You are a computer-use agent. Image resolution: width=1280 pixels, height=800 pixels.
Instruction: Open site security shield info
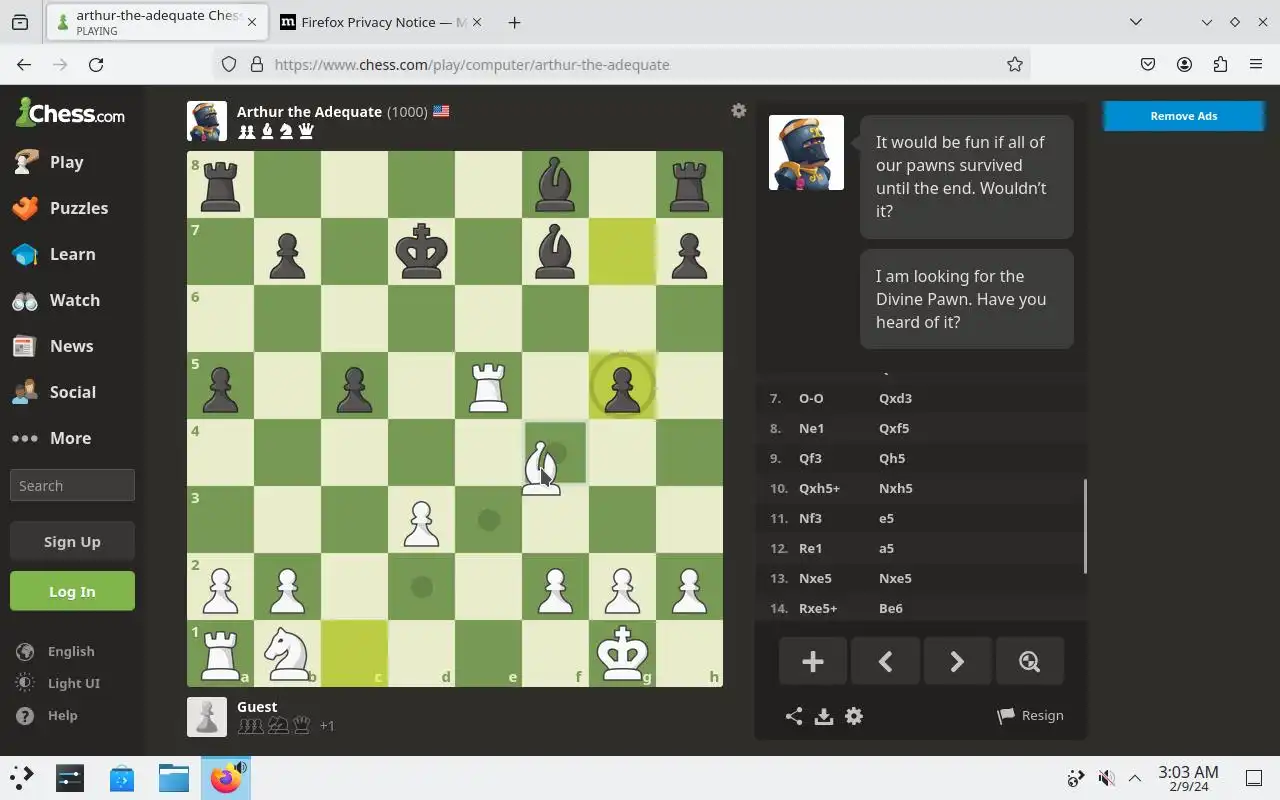coord(229,64)
